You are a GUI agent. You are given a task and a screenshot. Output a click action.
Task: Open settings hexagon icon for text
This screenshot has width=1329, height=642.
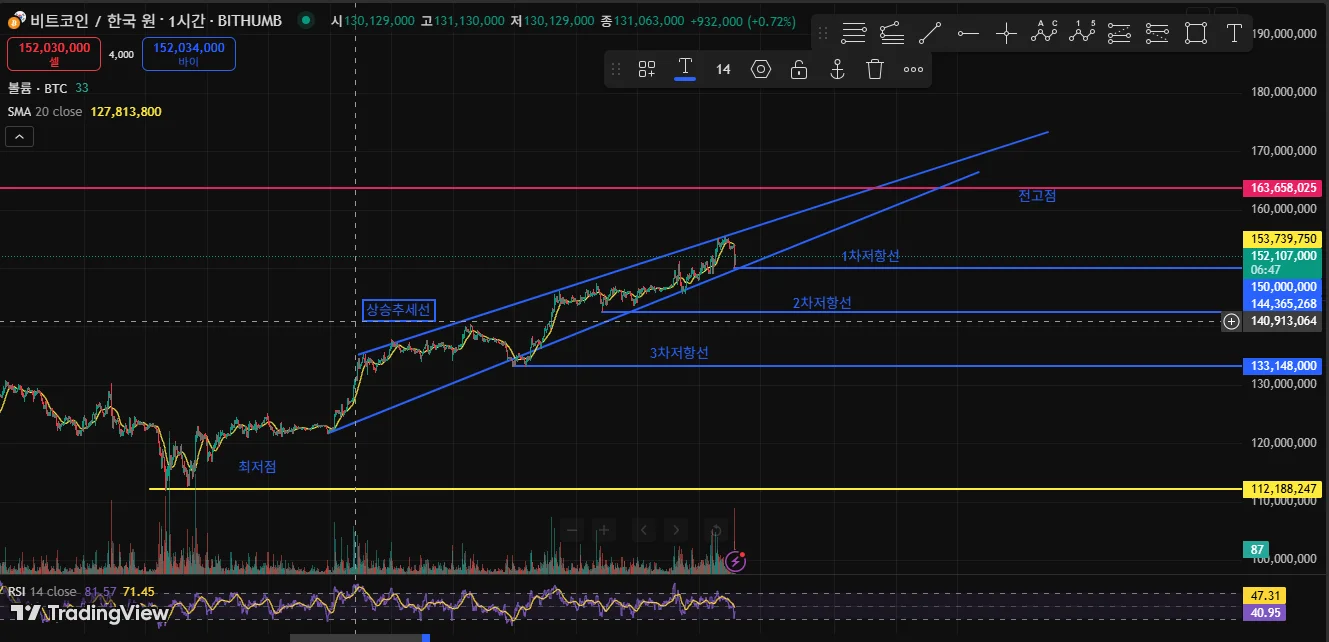pyautogui.click(x=761, y=69)
